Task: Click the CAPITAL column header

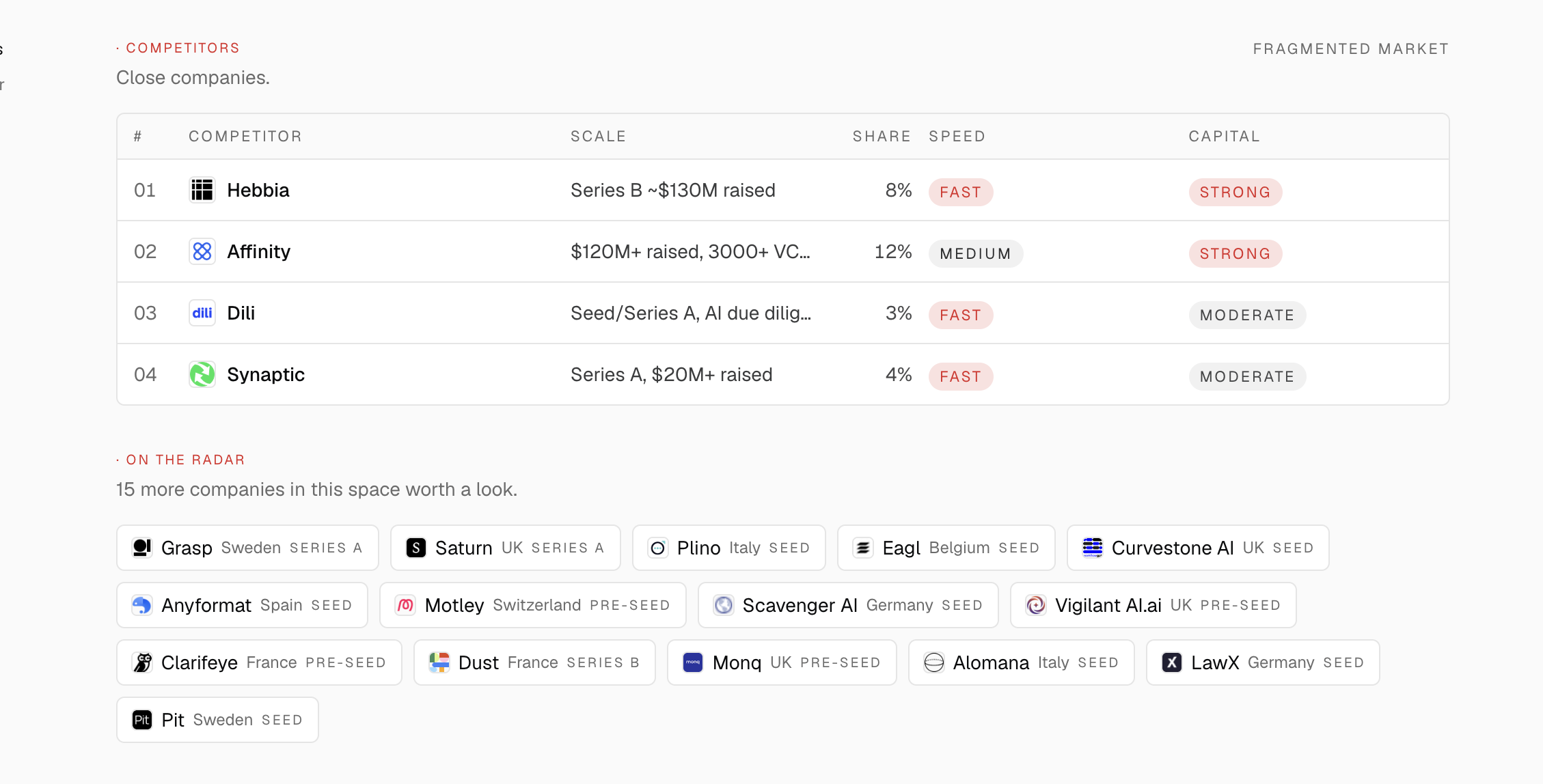Action: 1225,137
